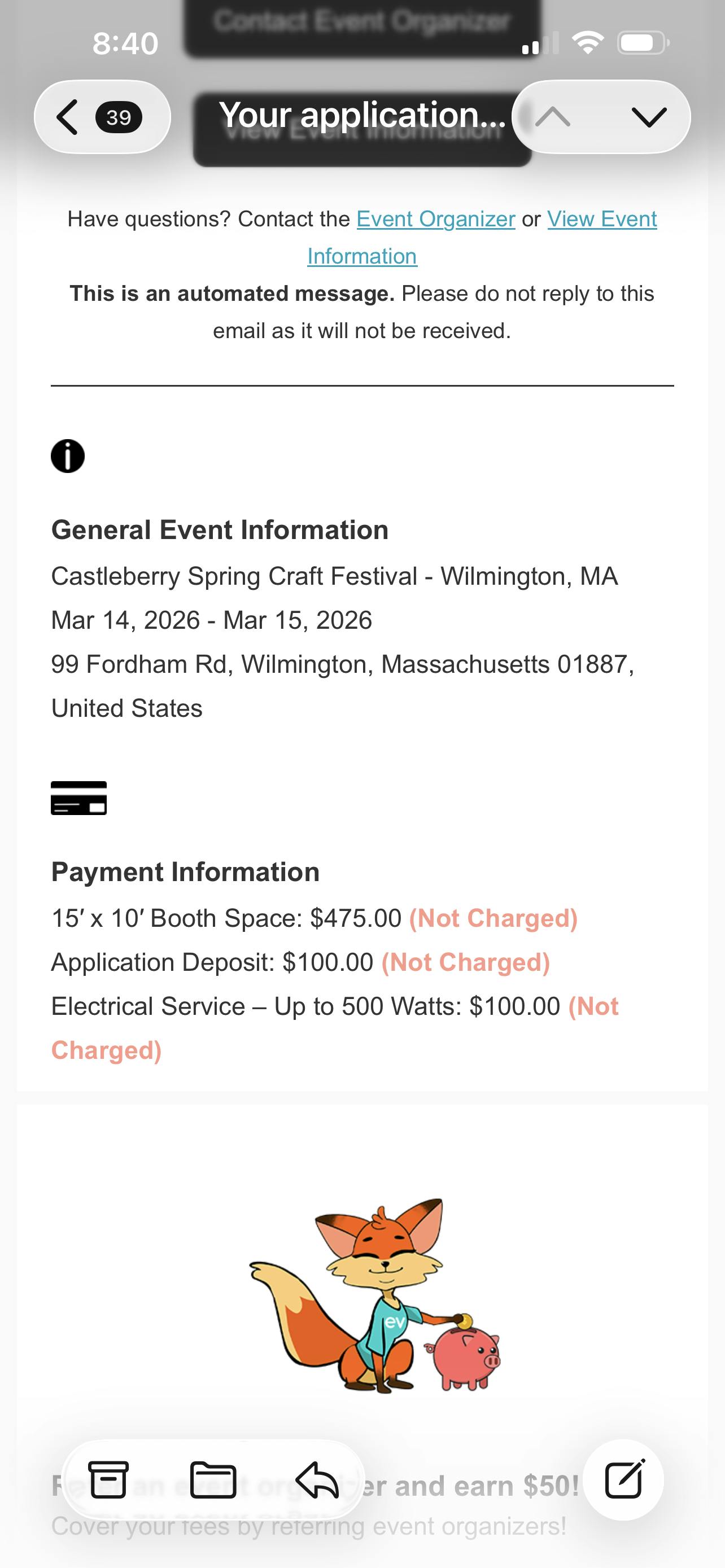Screen dimensions: 725x1568
Task: Tap the 39 unread count badge
Action: (x=119, y=117)
